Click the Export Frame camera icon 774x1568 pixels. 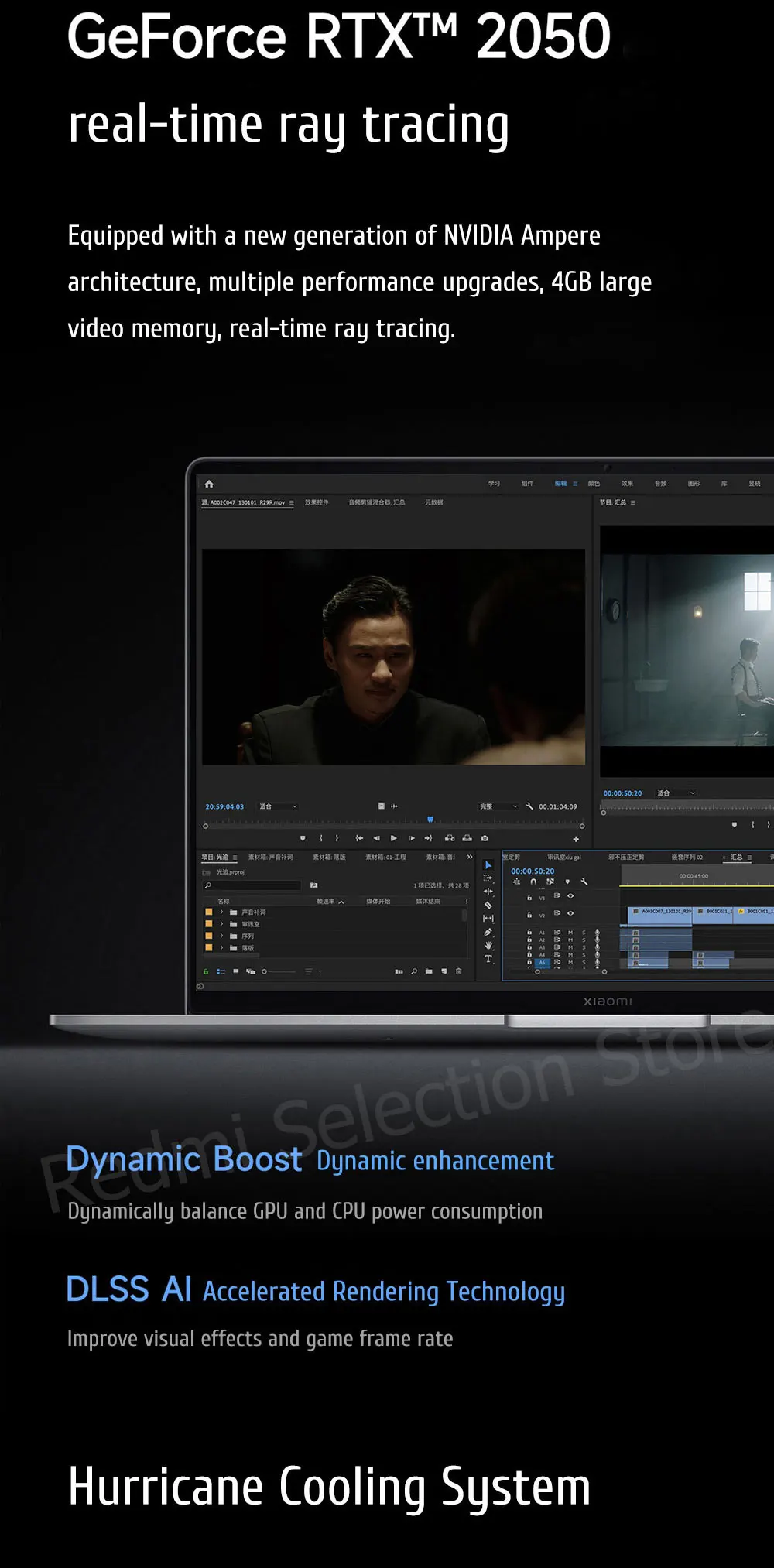coord(485,838)
